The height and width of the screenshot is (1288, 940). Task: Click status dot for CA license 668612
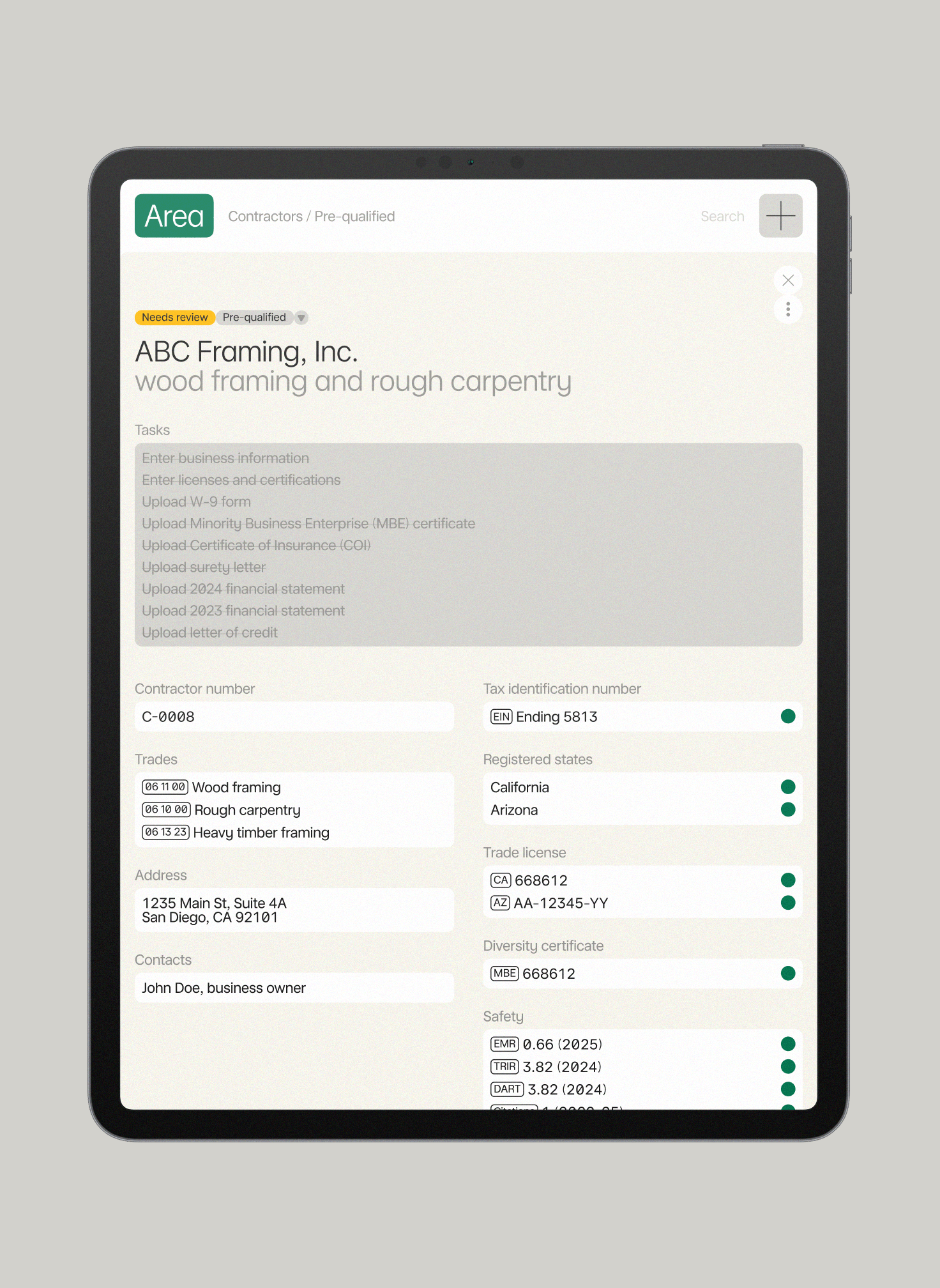click(788, 880)
